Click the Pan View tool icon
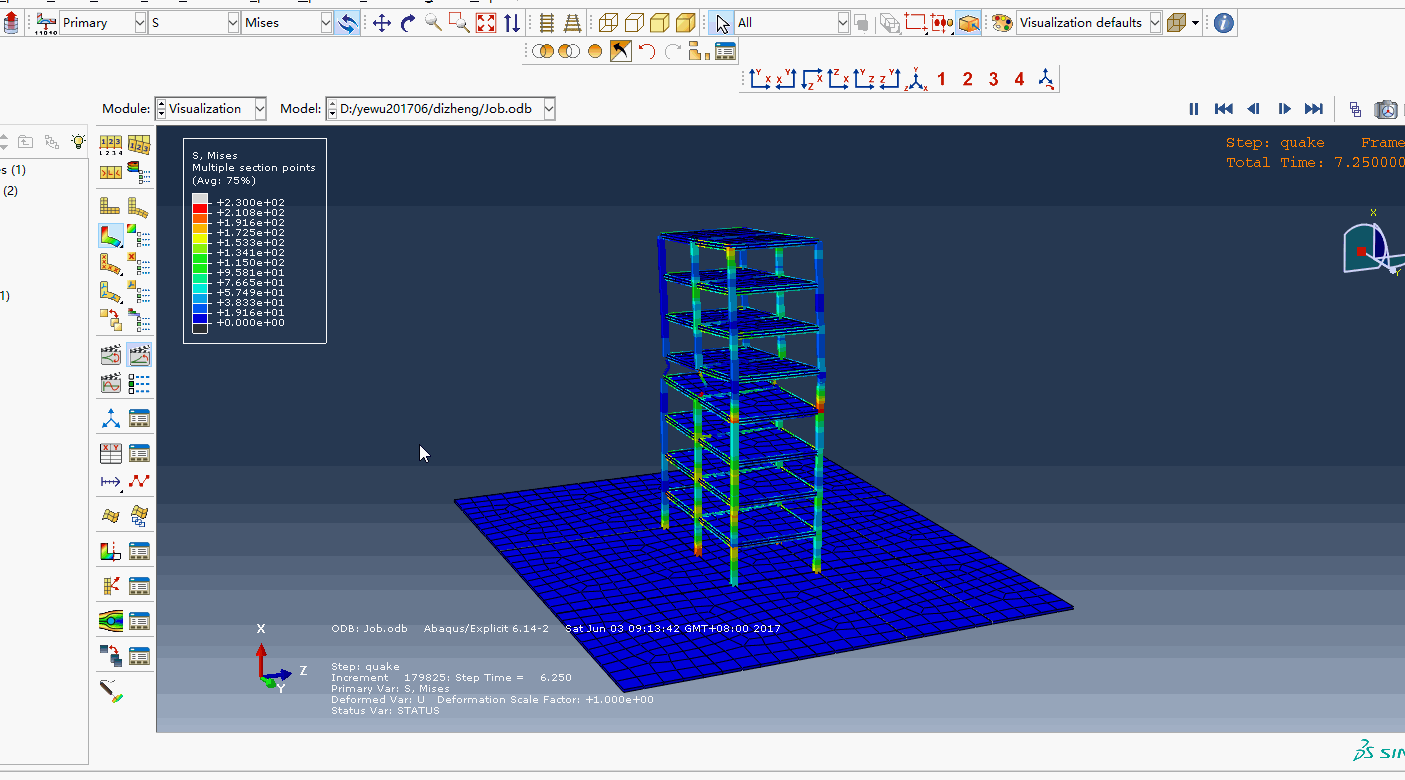The width and height of the screenshot is (1405, 780). click(382, 23)
